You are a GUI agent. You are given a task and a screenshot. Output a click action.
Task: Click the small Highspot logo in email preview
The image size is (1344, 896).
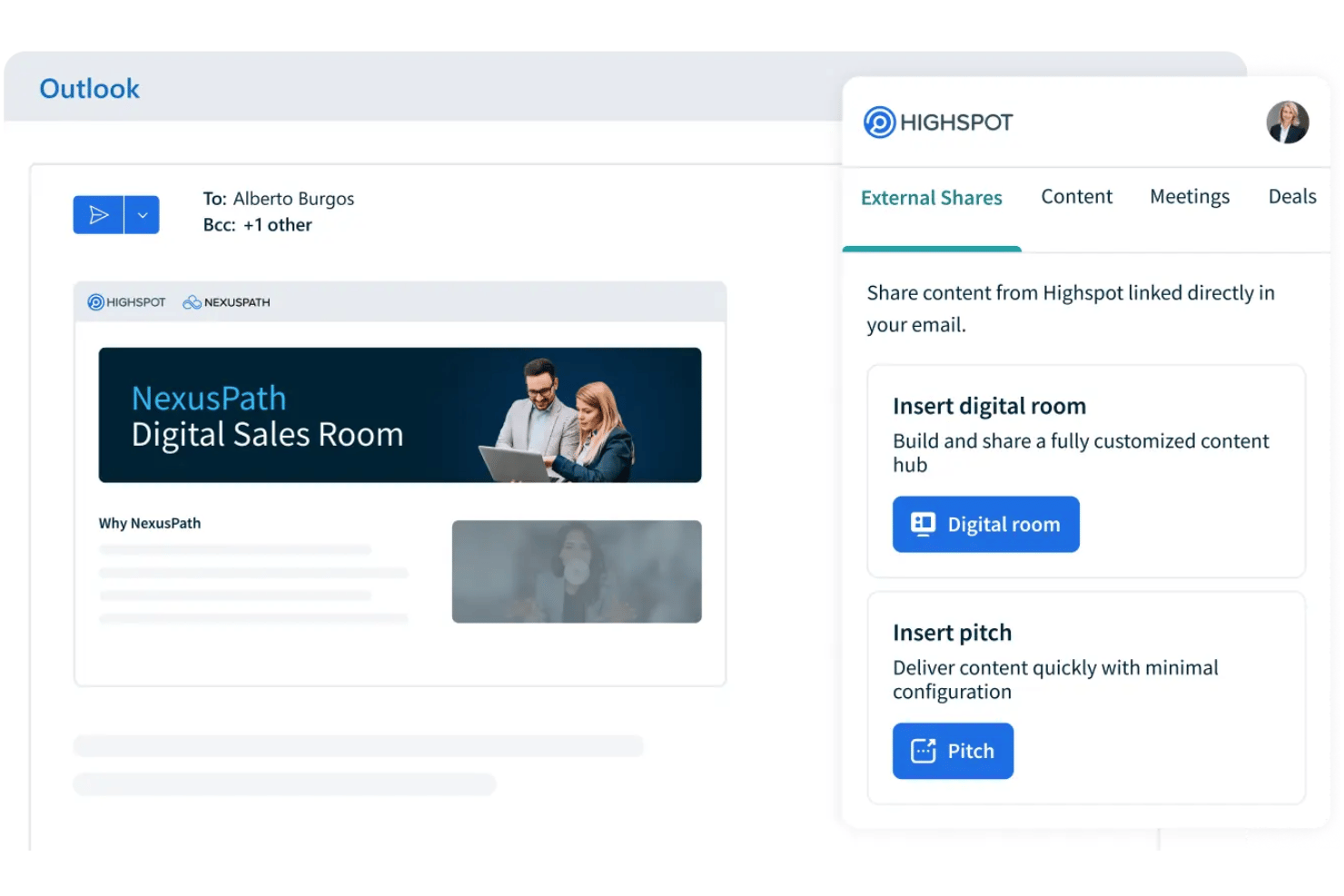pos(126,302)
